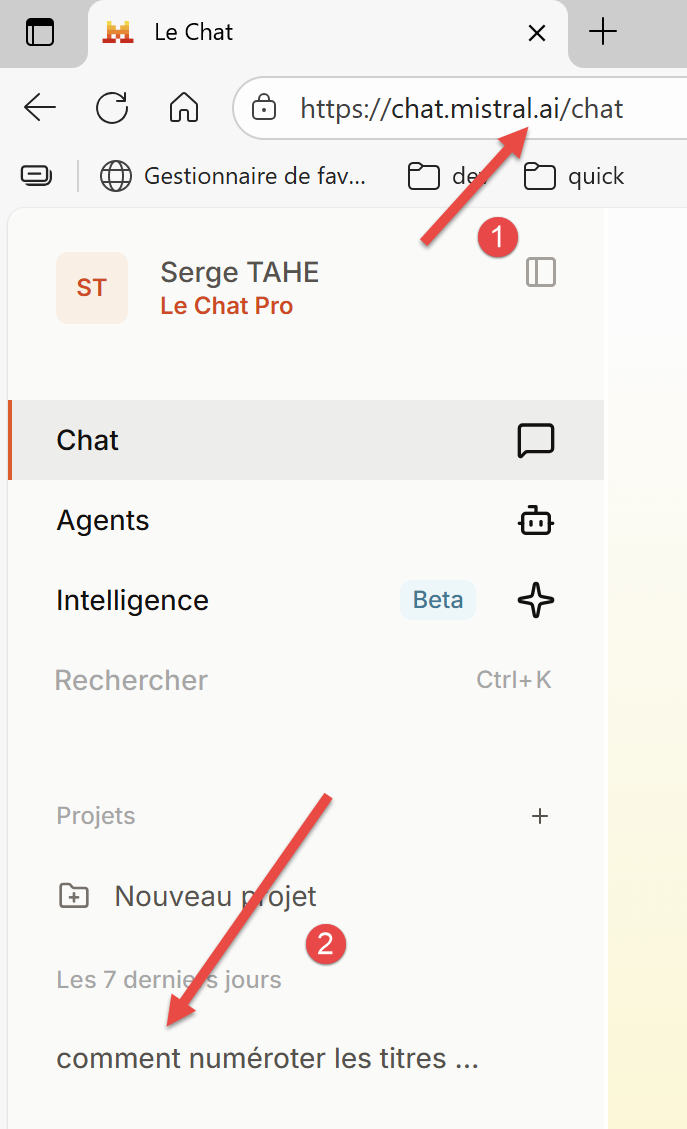Close the Le Chat tab
687x1129 pixels.
(x=537, y=33)
